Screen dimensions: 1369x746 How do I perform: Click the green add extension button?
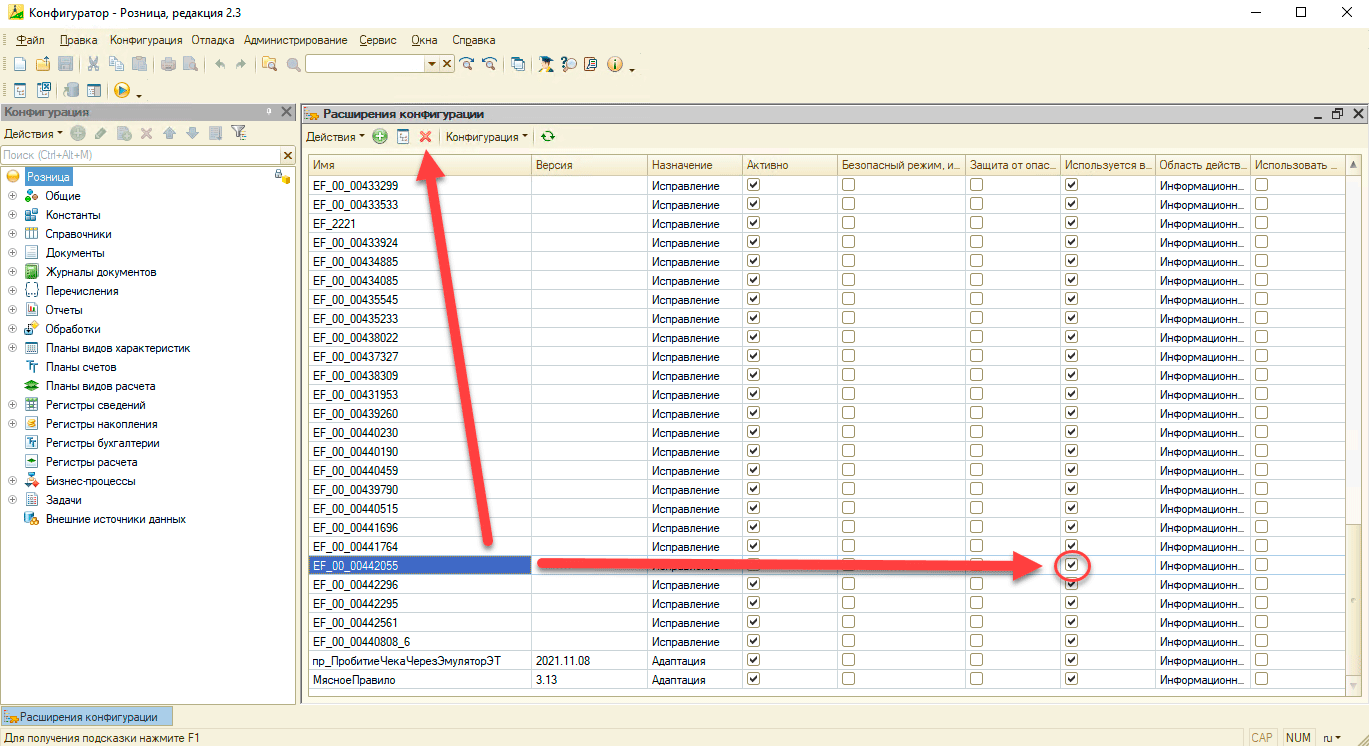380,137
